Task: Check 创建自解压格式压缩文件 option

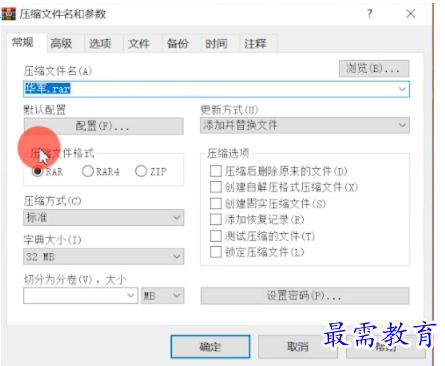Action: pos(216,187)
